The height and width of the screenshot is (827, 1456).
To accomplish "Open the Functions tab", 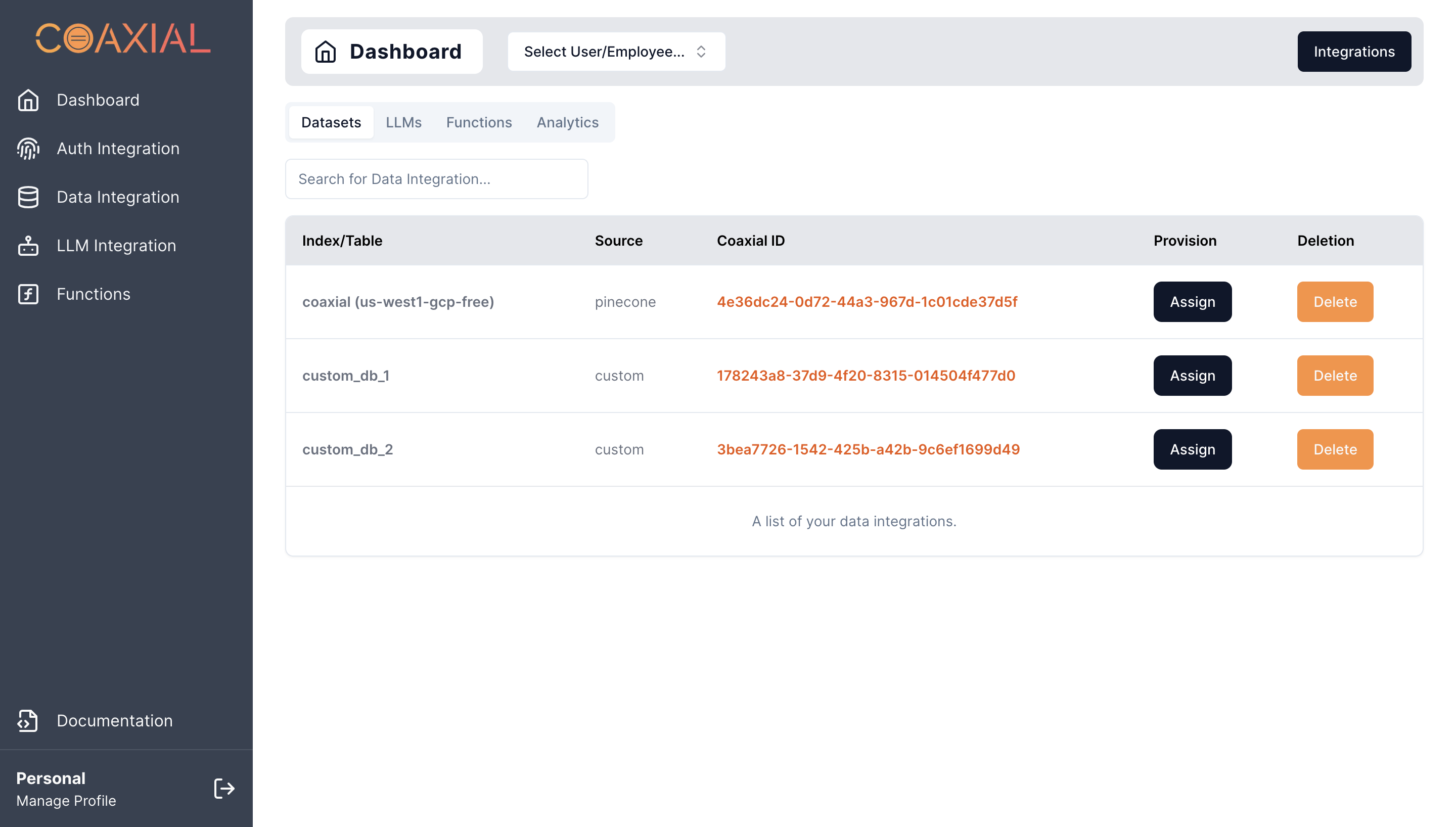I will click(479, 122).
